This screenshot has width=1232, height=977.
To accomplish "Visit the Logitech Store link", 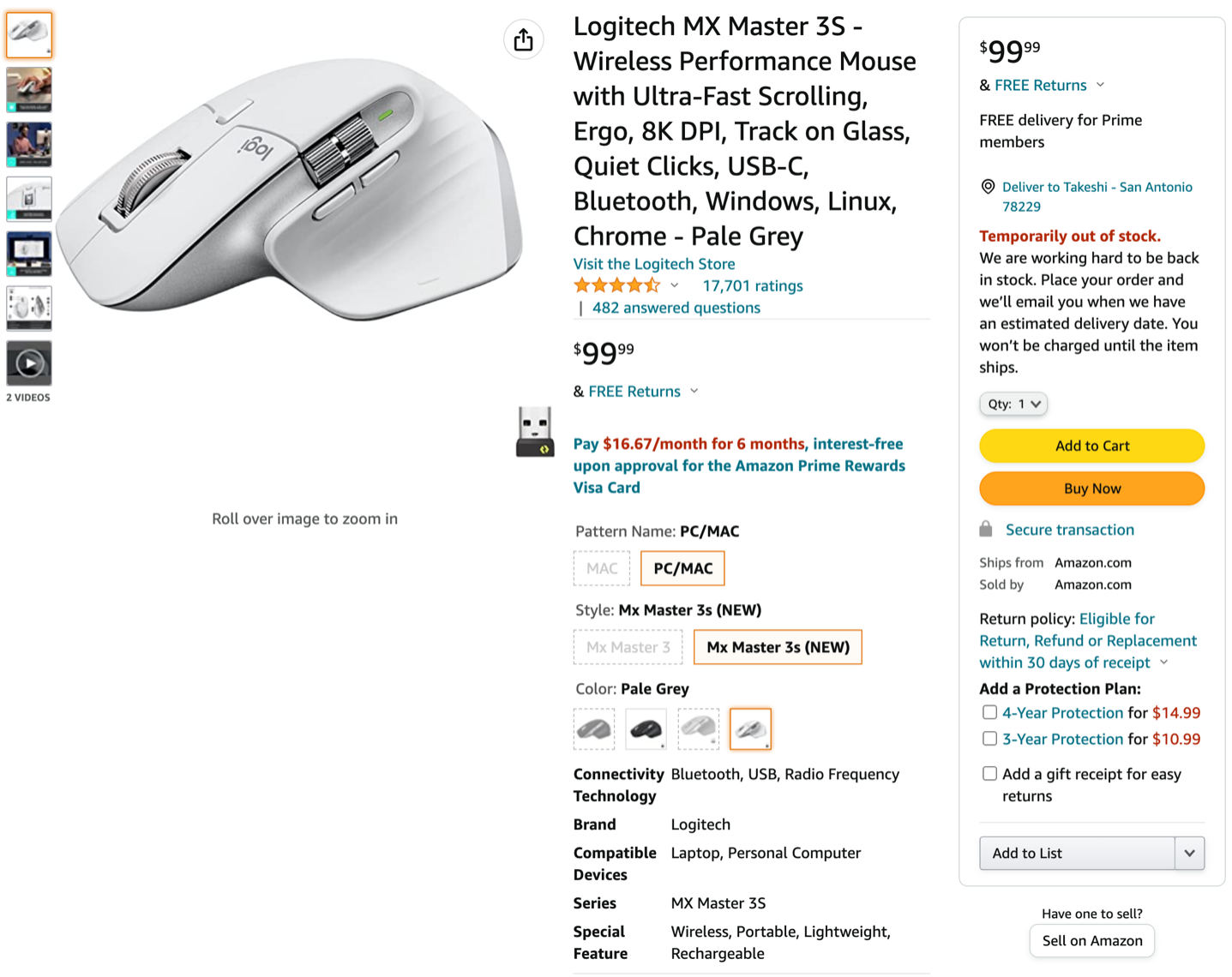I will tap(654, 264).
